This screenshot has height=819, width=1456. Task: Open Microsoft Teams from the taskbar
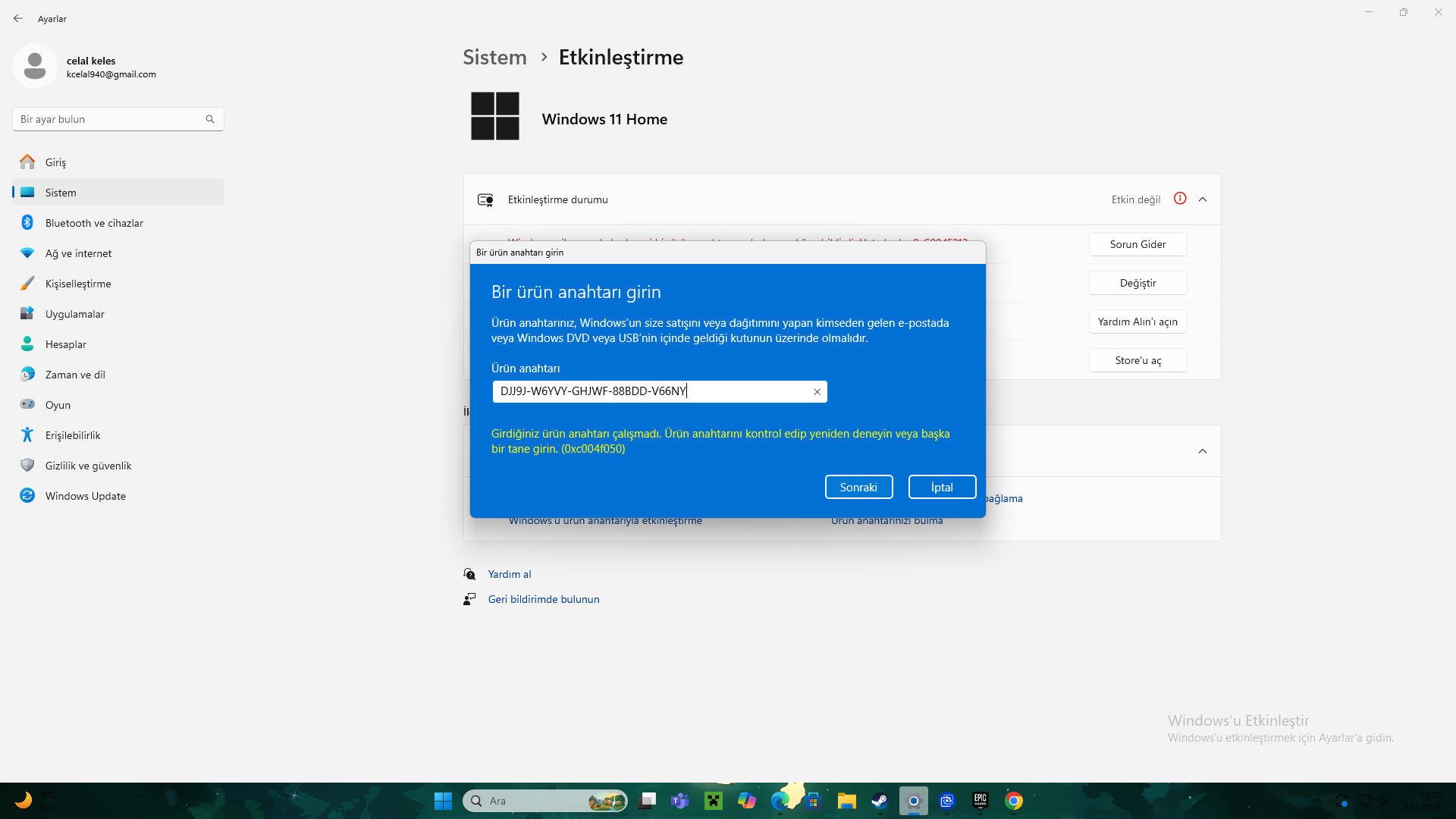(x=680, y=801)
